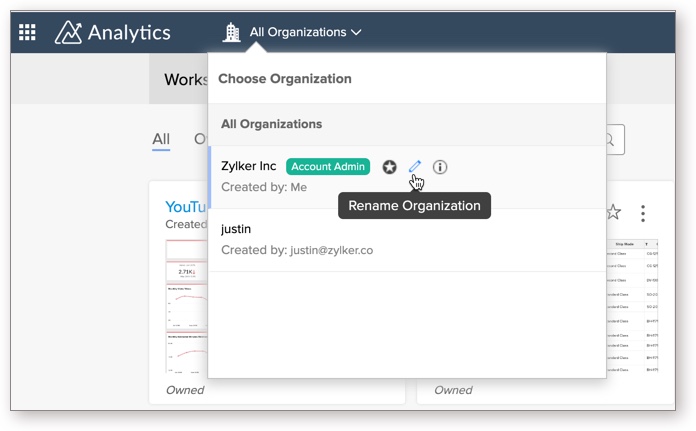Open the apps grid launcher
The image size is (696, 431).
click(27, 32)
